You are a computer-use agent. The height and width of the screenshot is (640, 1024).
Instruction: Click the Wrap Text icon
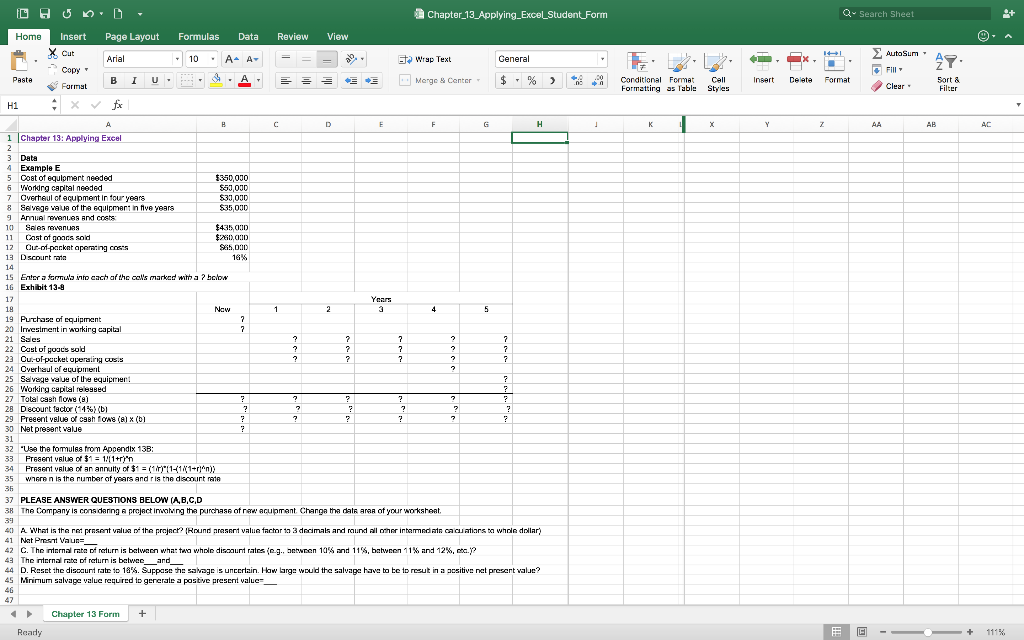404,60
